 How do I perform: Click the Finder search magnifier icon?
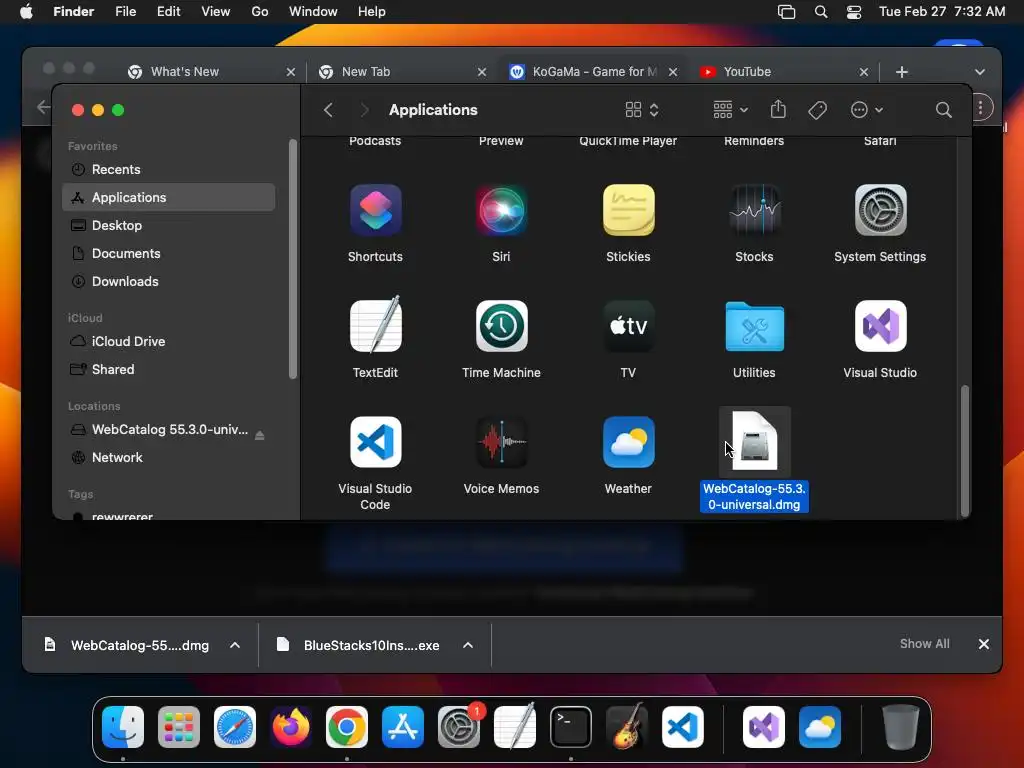[943, 110]
